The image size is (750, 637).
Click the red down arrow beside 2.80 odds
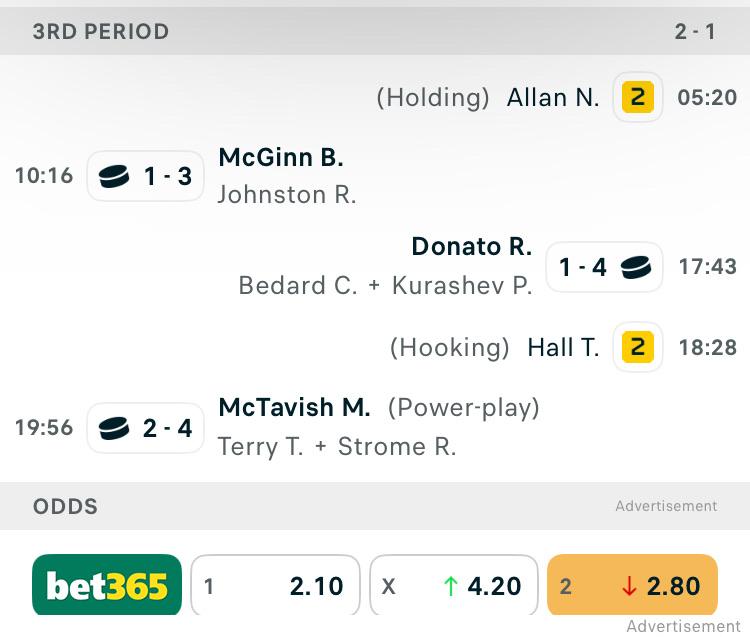click(629, 586)
